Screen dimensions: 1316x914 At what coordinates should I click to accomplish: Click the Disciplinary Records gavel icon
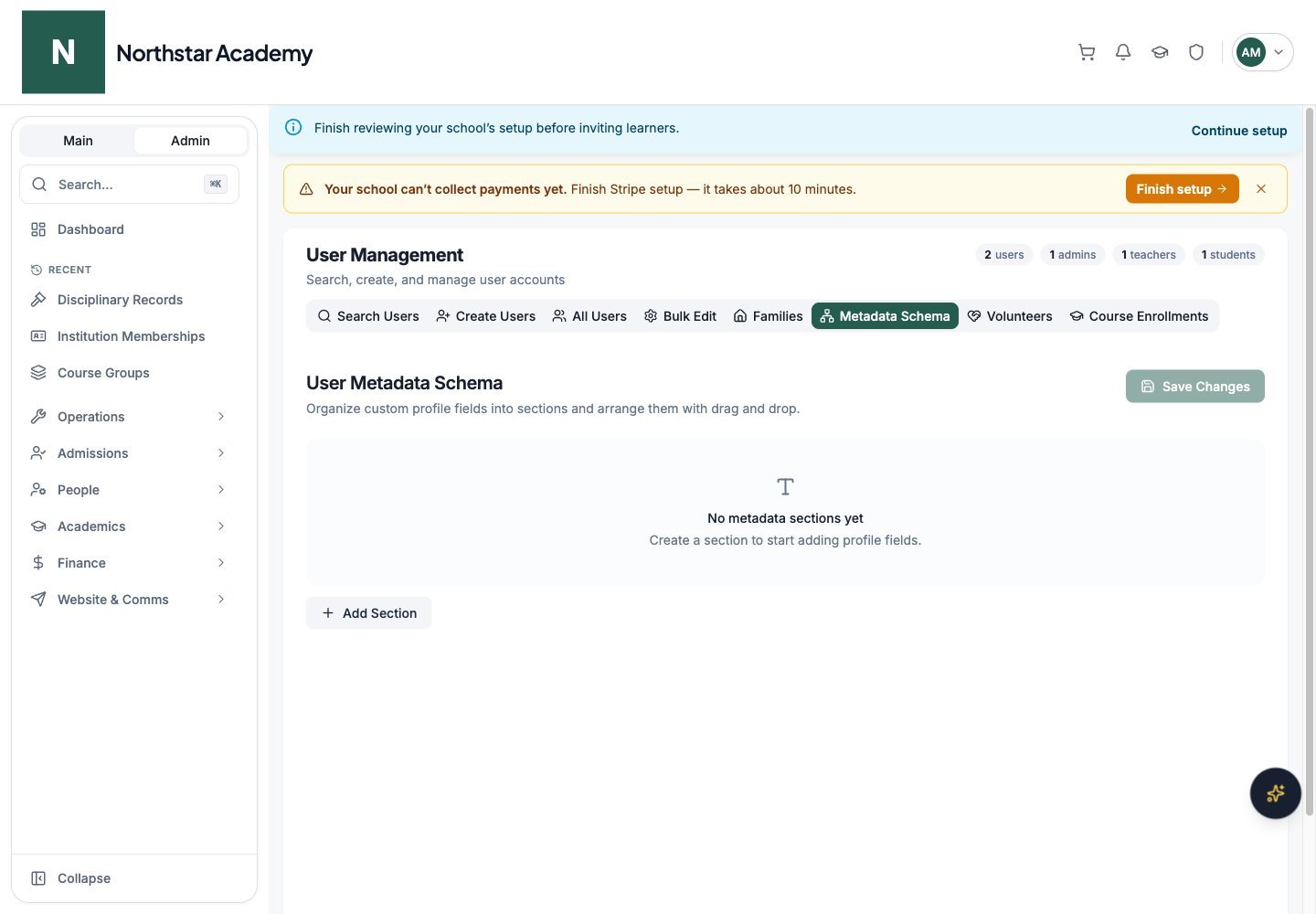[38, 300]
